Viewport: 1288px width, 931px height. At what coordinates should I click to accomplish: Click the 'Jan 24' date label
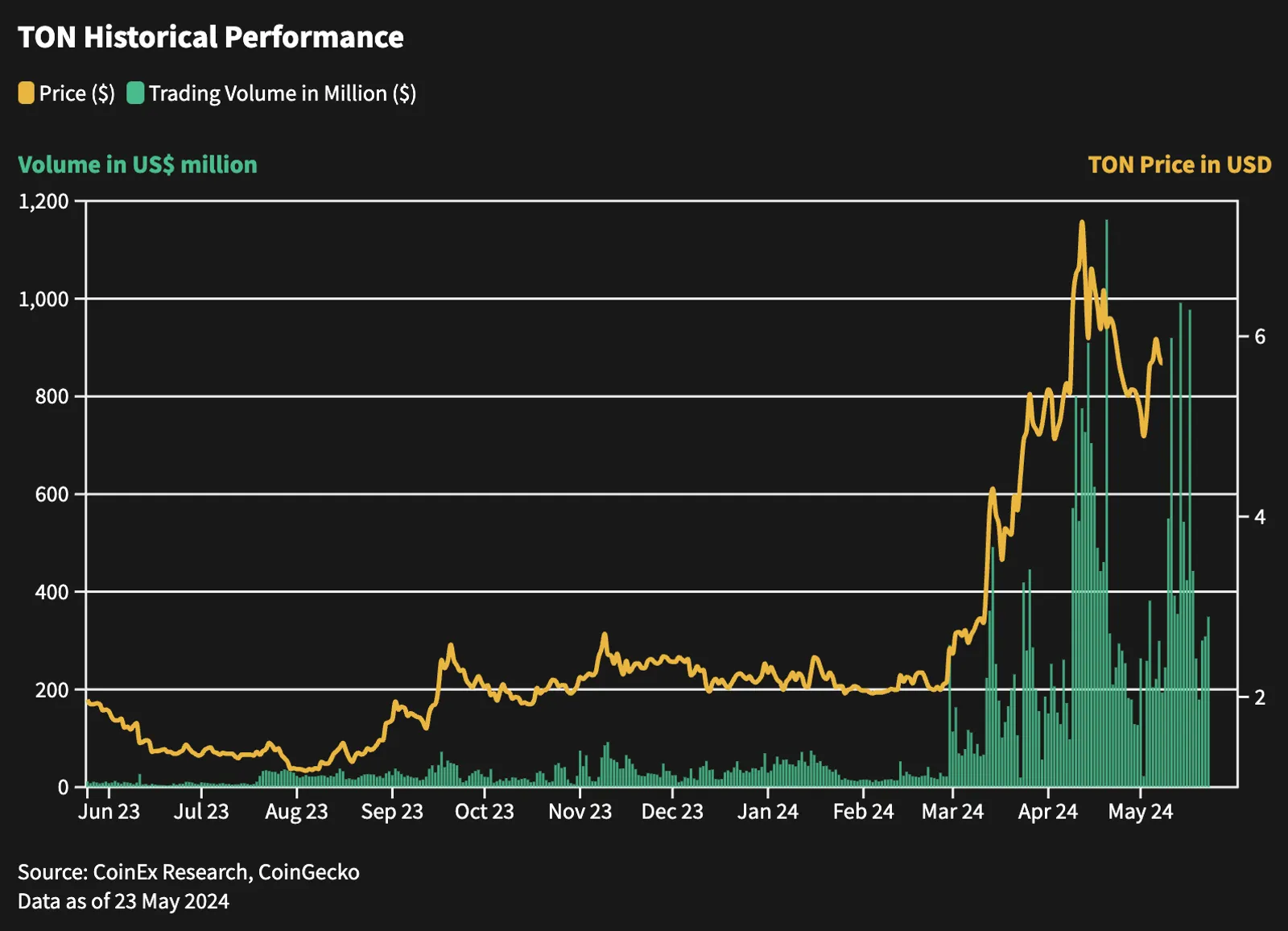coord(768,812)
